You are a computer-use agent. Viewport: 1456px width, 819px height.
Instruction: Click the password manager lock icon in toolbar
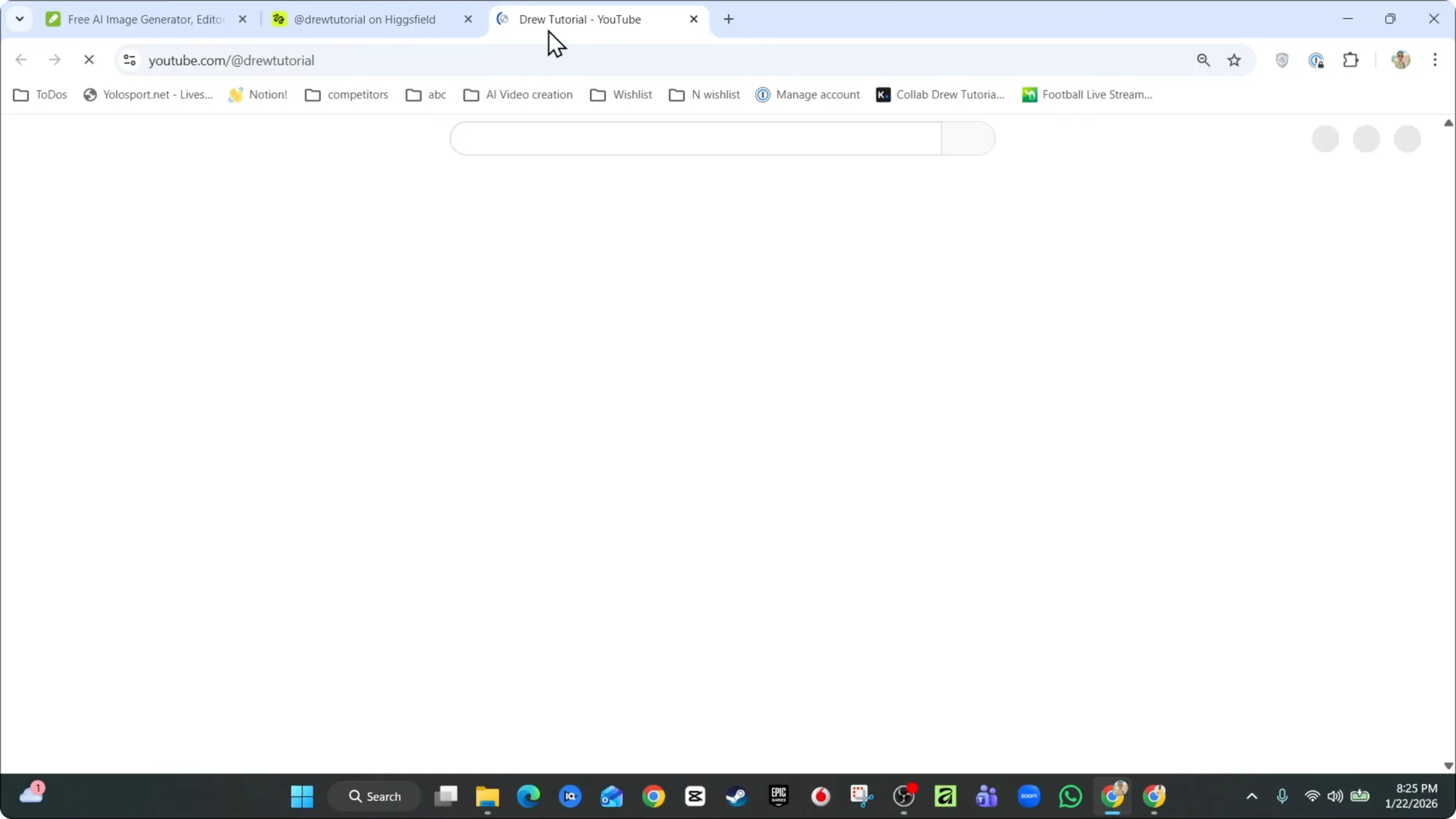click(x=1317, y=60)
